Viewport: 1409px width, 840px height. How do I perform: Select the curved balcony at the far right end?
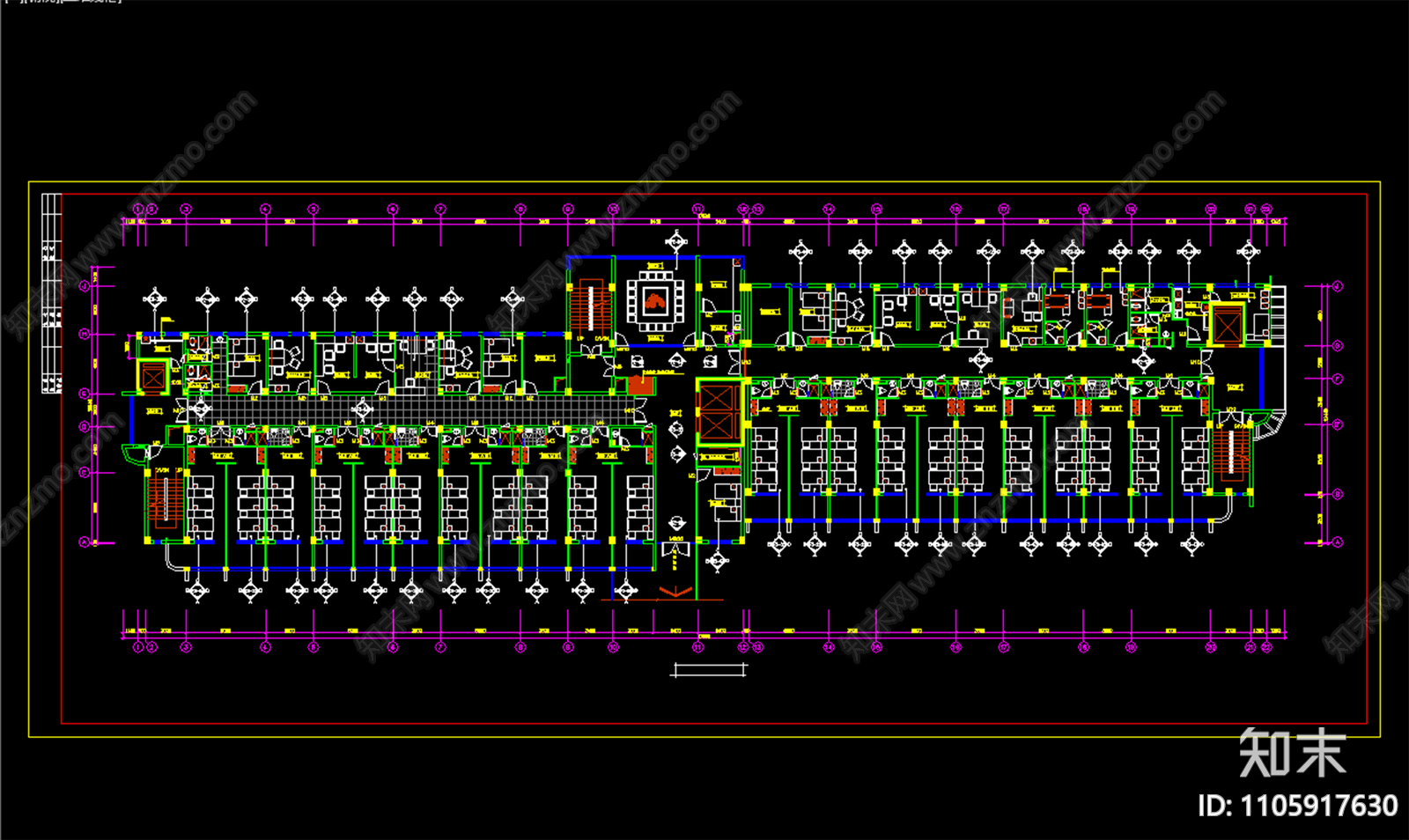point(1270,424)
